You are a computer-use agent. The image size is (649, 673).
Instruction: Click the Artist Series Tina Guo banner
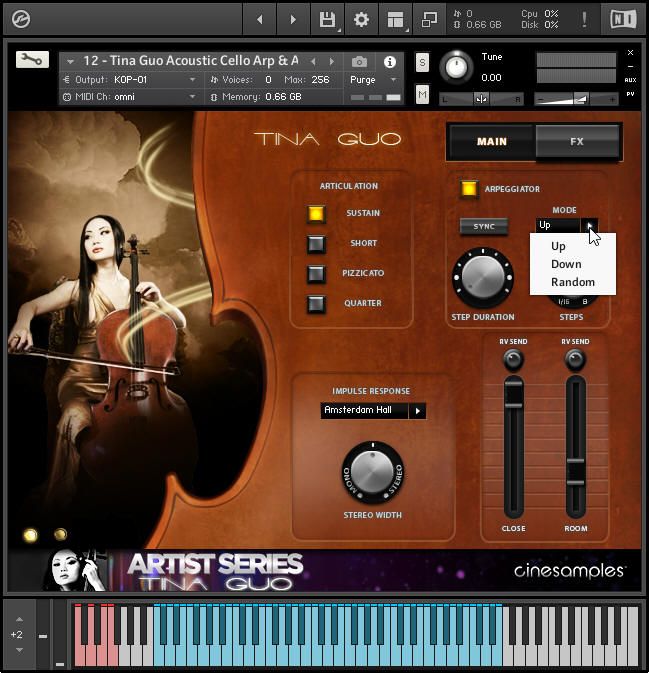tap(215, 572)
